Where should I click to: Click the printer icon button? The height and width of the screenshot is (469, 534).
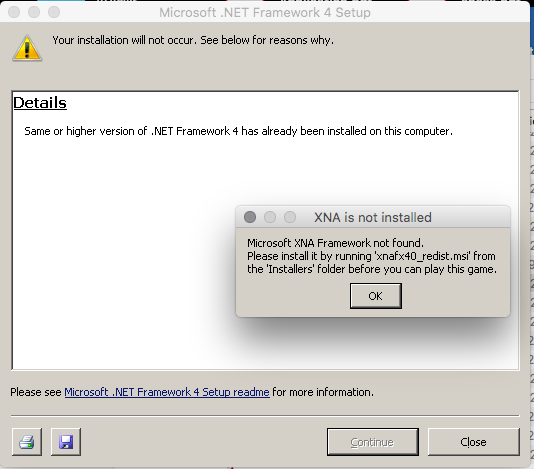click(x=27, y=442)
